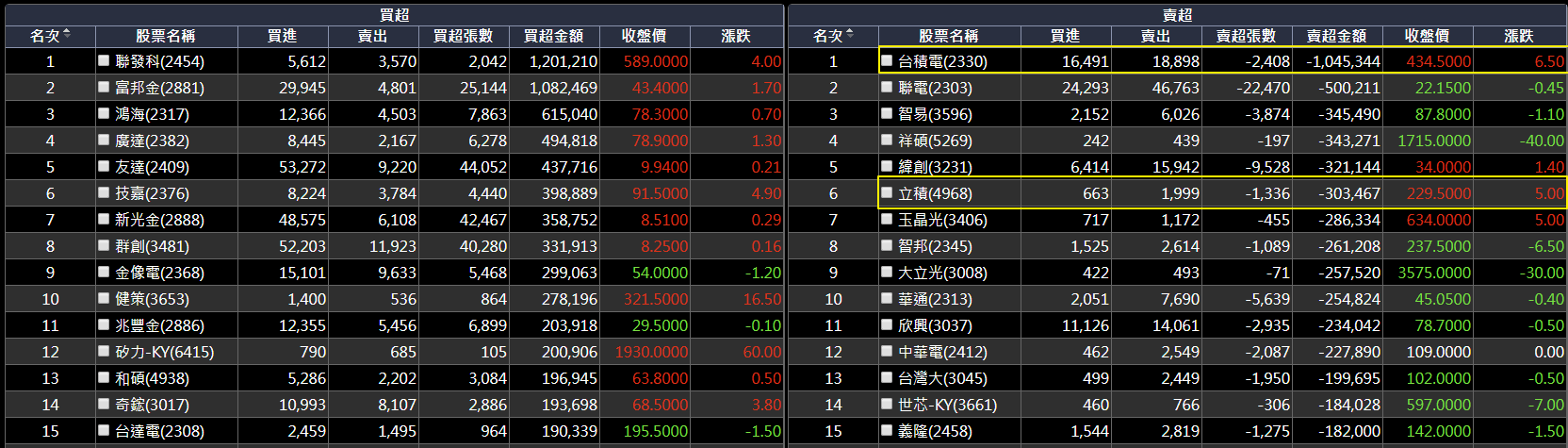
Task: Open stock 兆豐金(2886)
Action: 159,325
